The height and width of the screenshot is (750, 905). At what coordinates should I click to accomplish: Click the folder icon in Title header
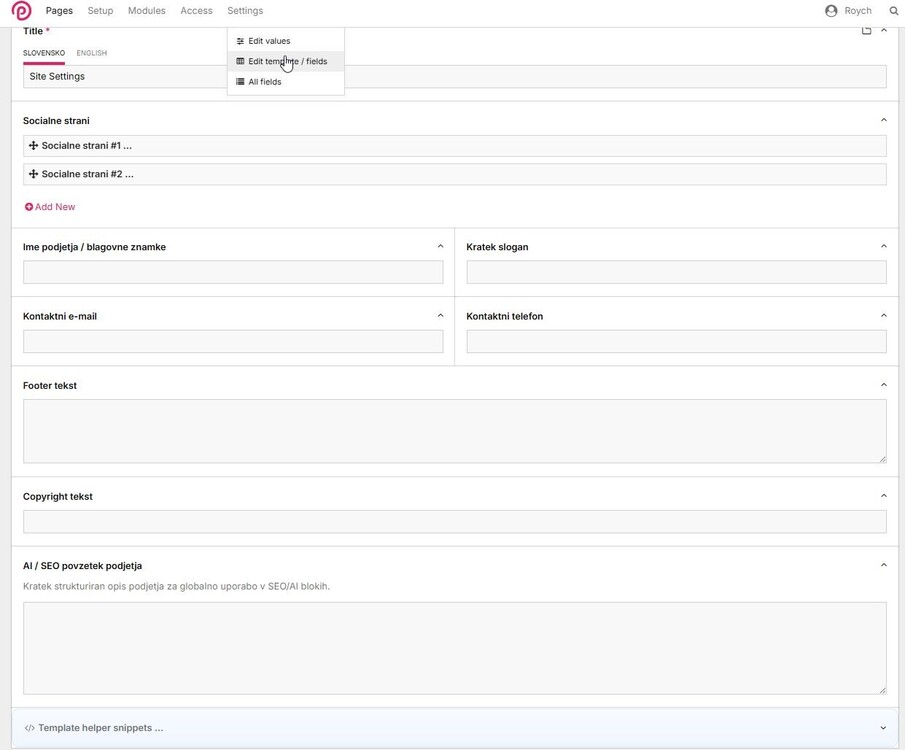(867, 31)
